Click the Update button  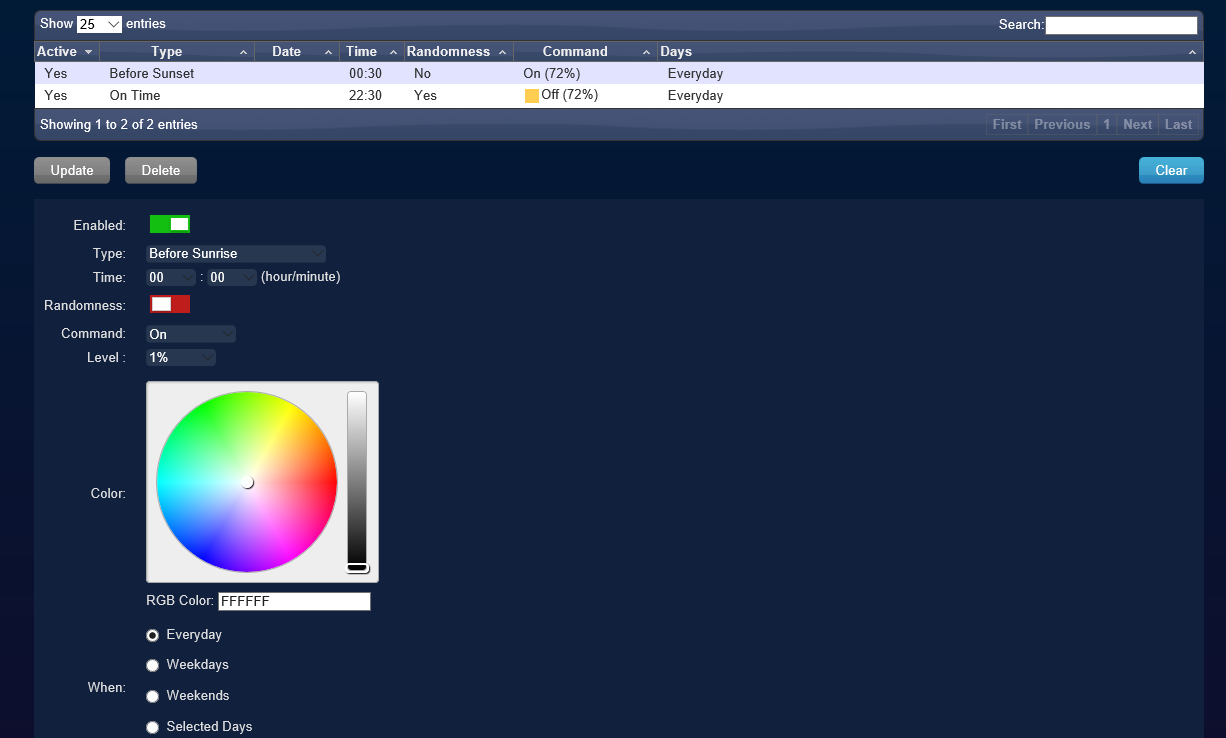[72, 170]
